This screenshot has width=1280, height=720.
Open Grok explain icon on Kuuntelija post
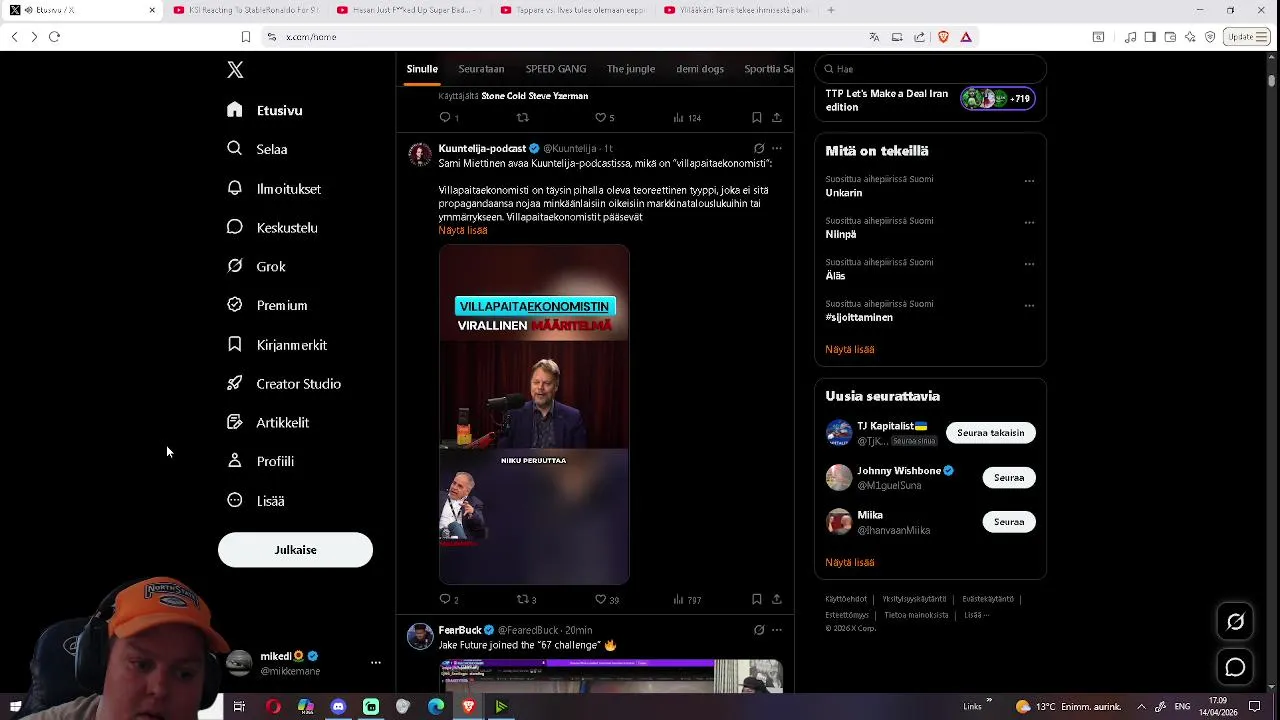click(759, 149)
